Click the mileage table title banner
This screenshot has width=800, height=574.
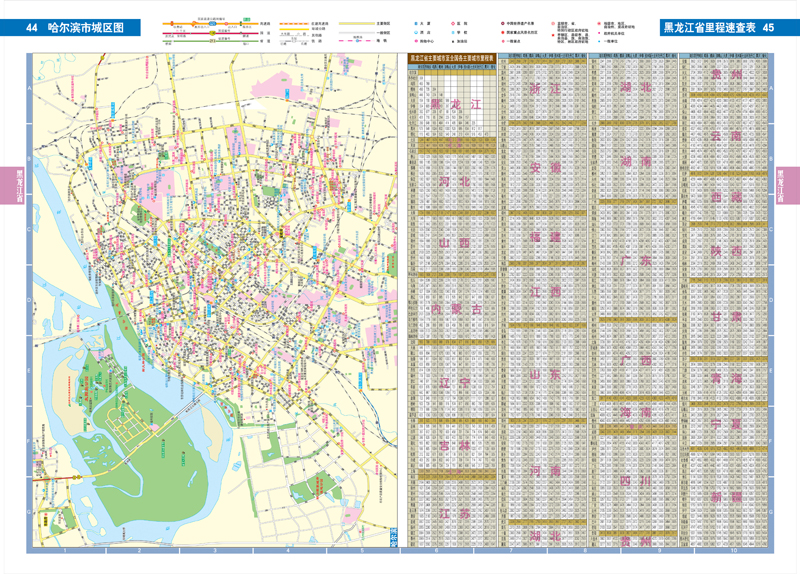pos(452,59)
